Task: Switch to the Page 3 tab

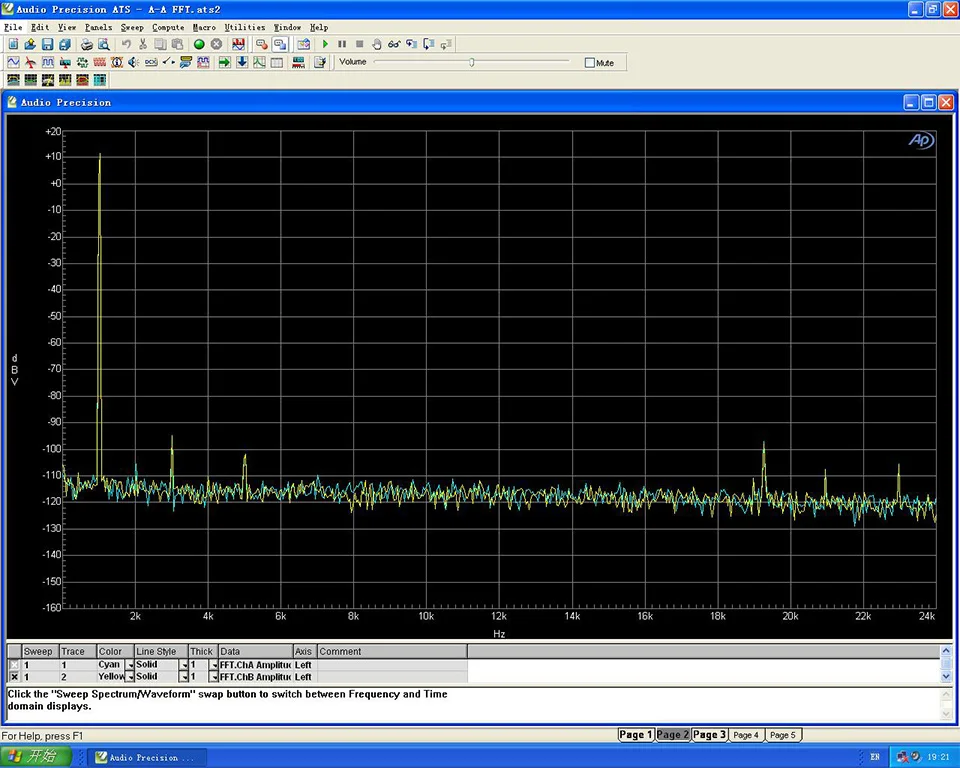Action: [709, 735]
